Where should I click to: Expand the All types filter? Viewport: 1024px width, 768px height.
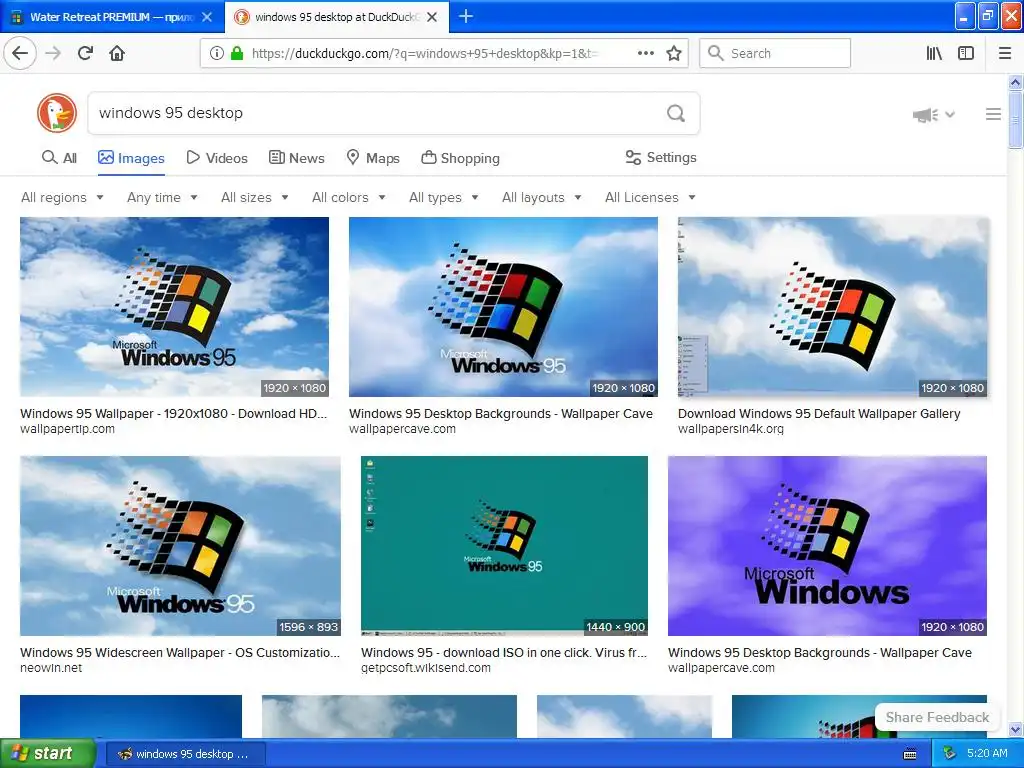[x=443, y=197]
